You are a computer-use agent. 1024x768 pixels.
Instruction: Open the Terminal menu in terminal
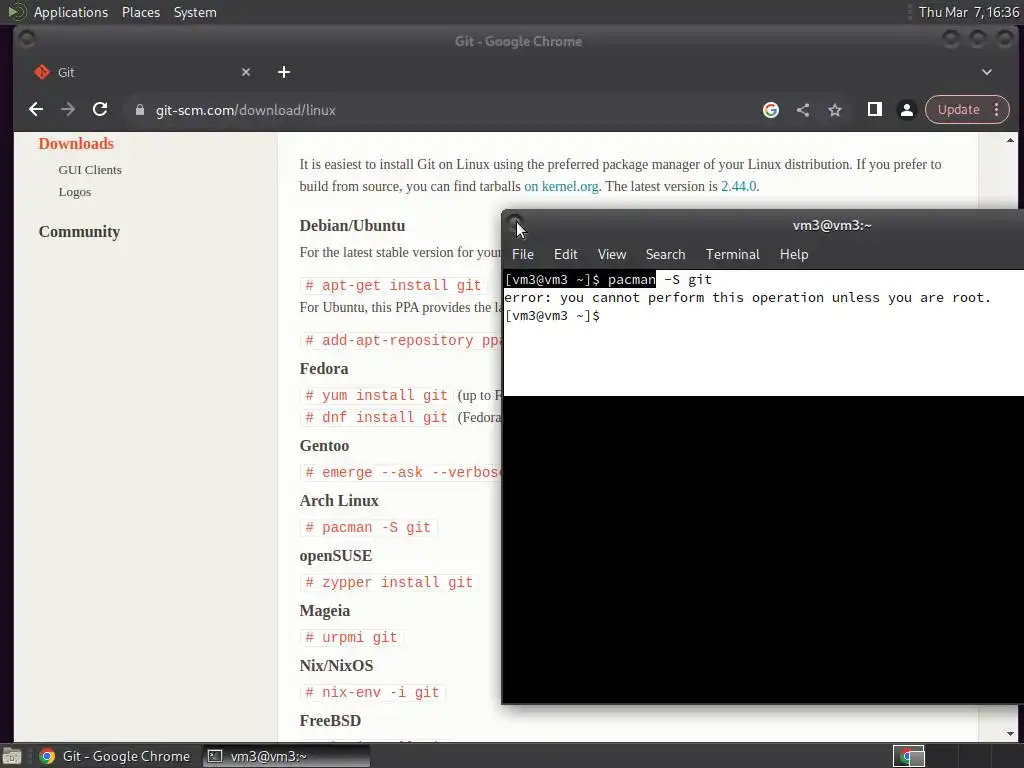pos(732,254)
